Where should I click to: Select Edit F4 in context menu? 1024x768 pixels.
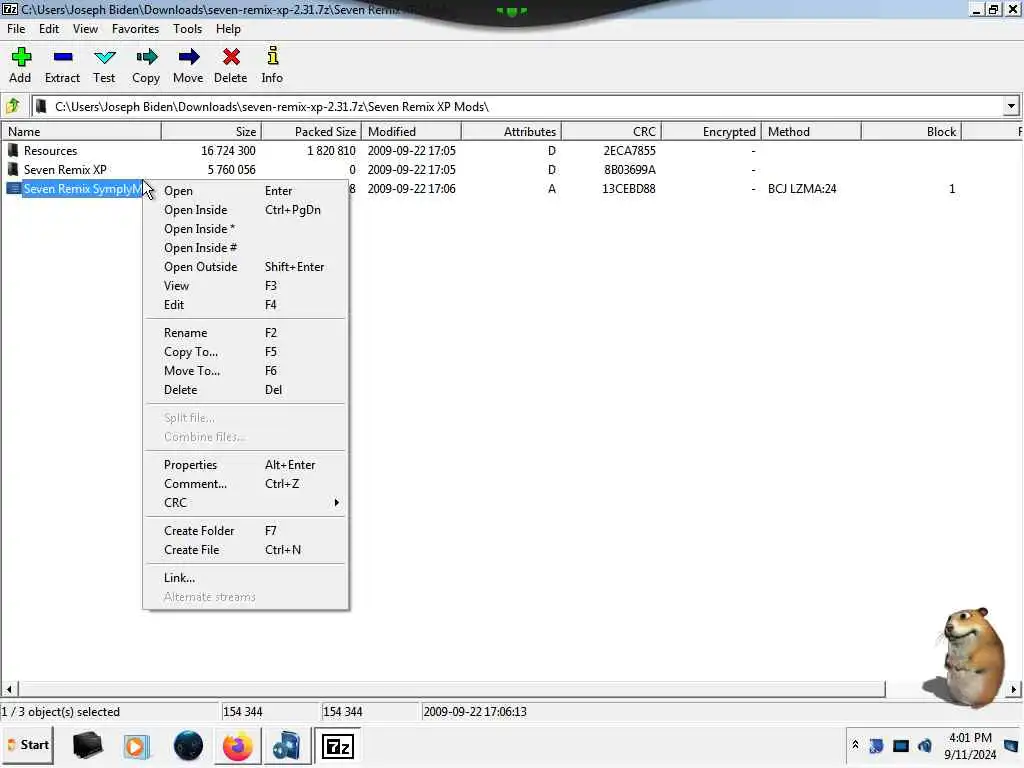pos(246,304)
